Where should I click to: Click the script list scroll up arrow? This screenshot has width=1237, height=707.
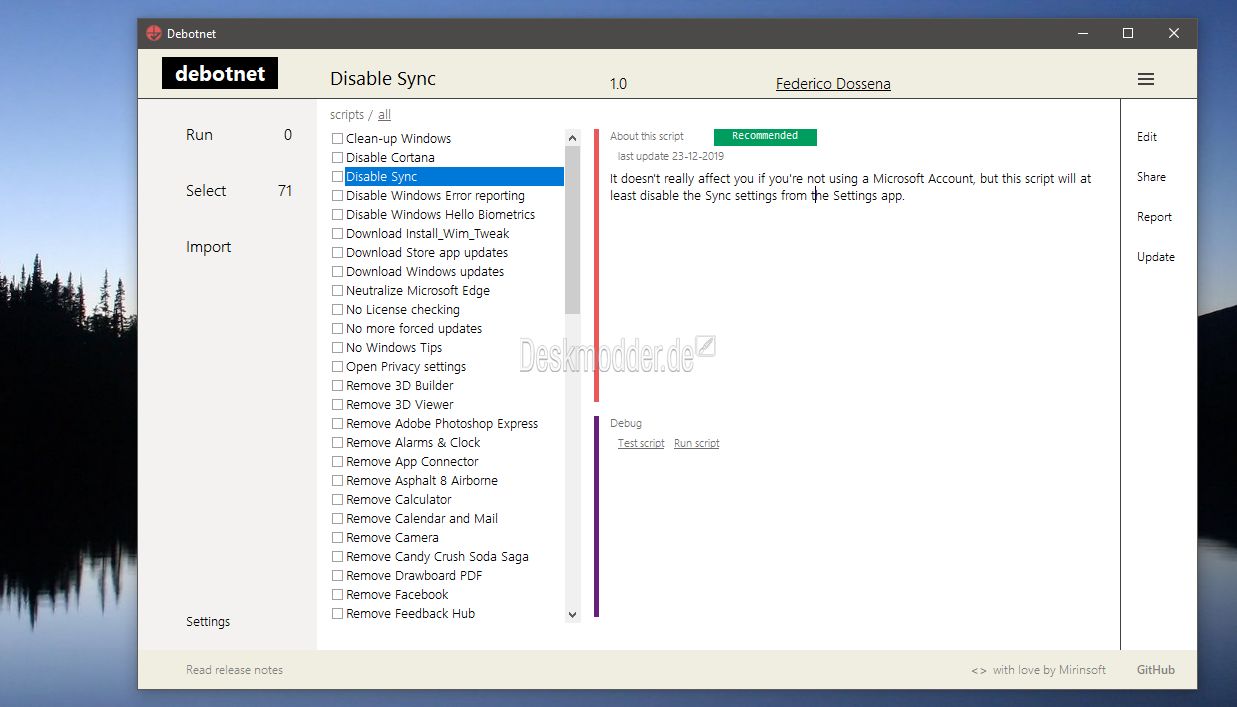pyautogui.click(x=572, y=138)
